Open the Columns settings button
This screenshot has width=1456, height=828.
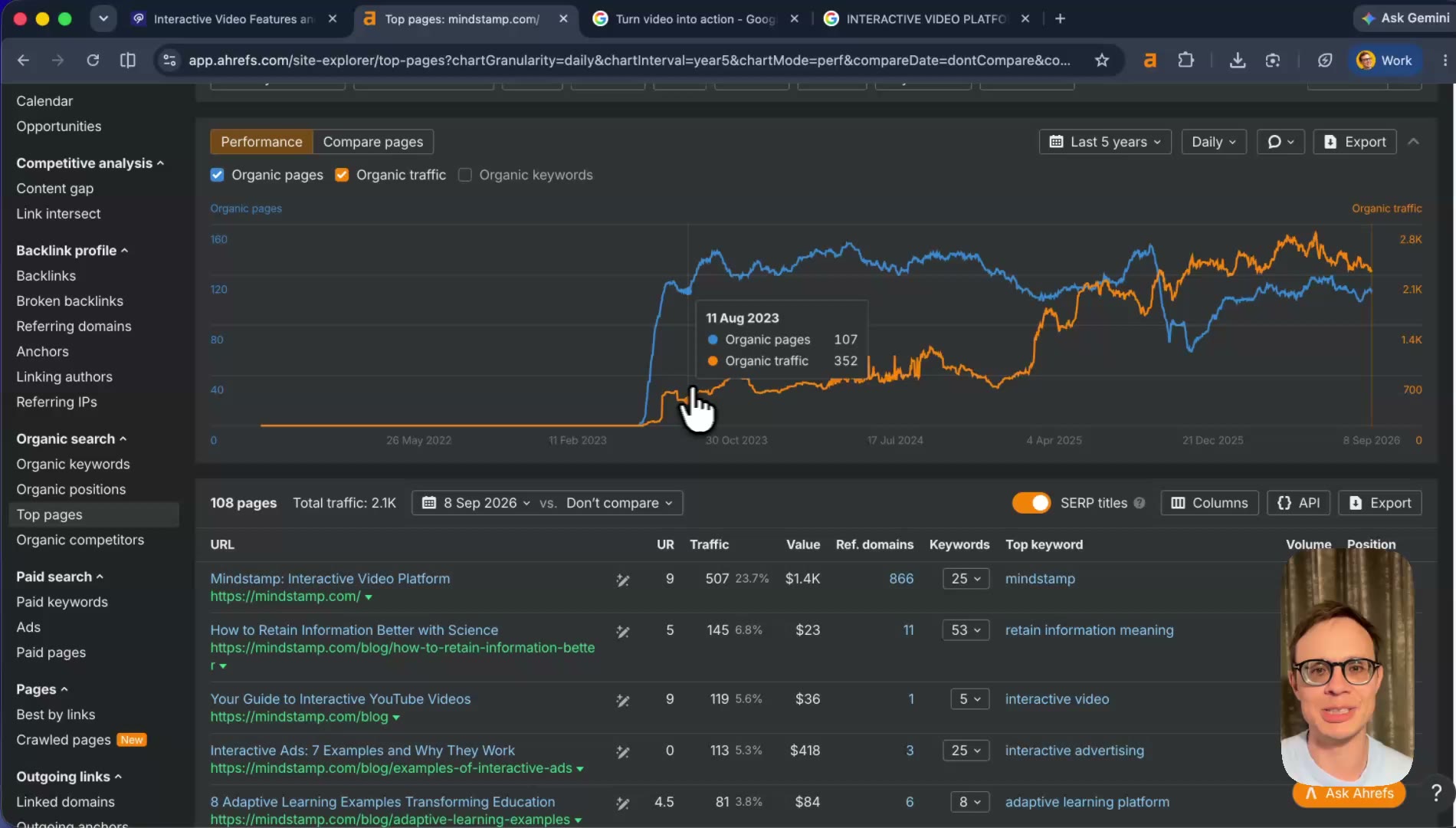pyautogui.click(x=1209, y=503)
